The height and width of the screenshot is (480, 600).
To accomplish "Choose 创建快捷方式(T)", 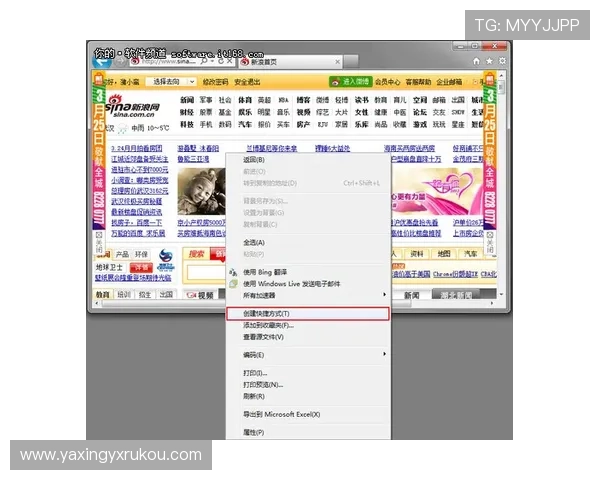I will pos(308,313).
